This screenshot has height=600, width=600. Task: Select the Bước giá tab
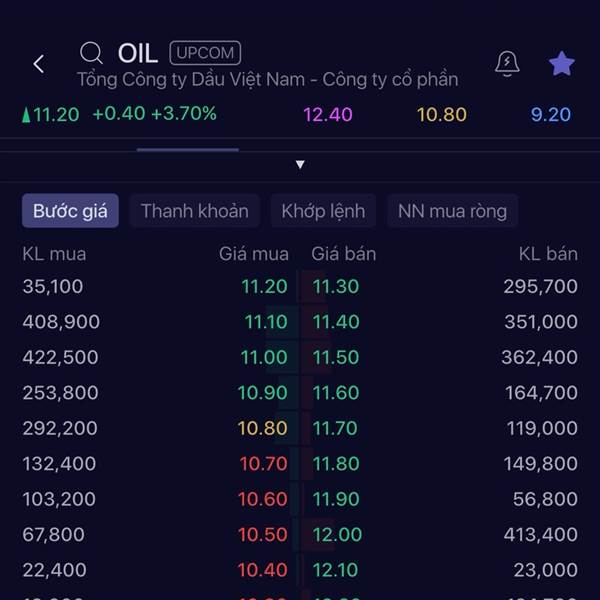pos(70,211)
